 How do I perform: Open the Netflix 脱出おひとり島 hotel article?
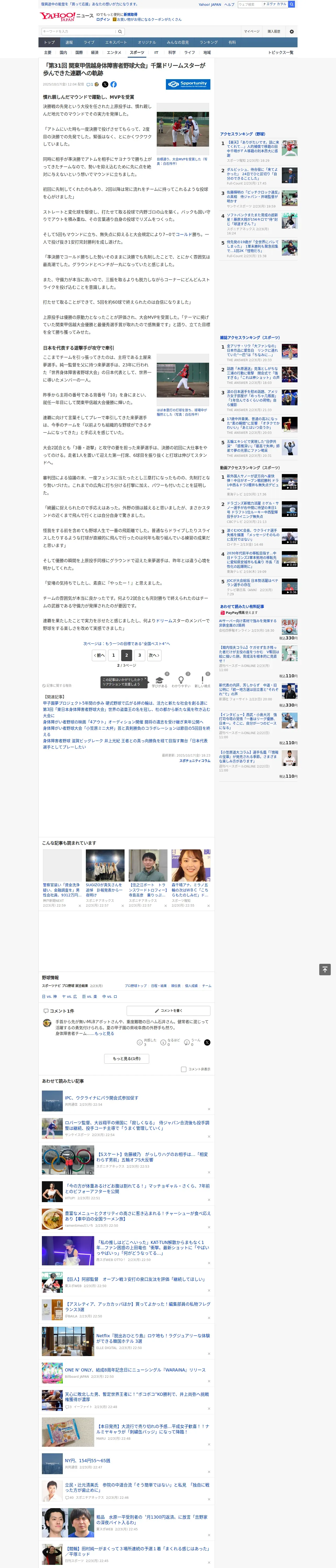(x=153, y=1339)
